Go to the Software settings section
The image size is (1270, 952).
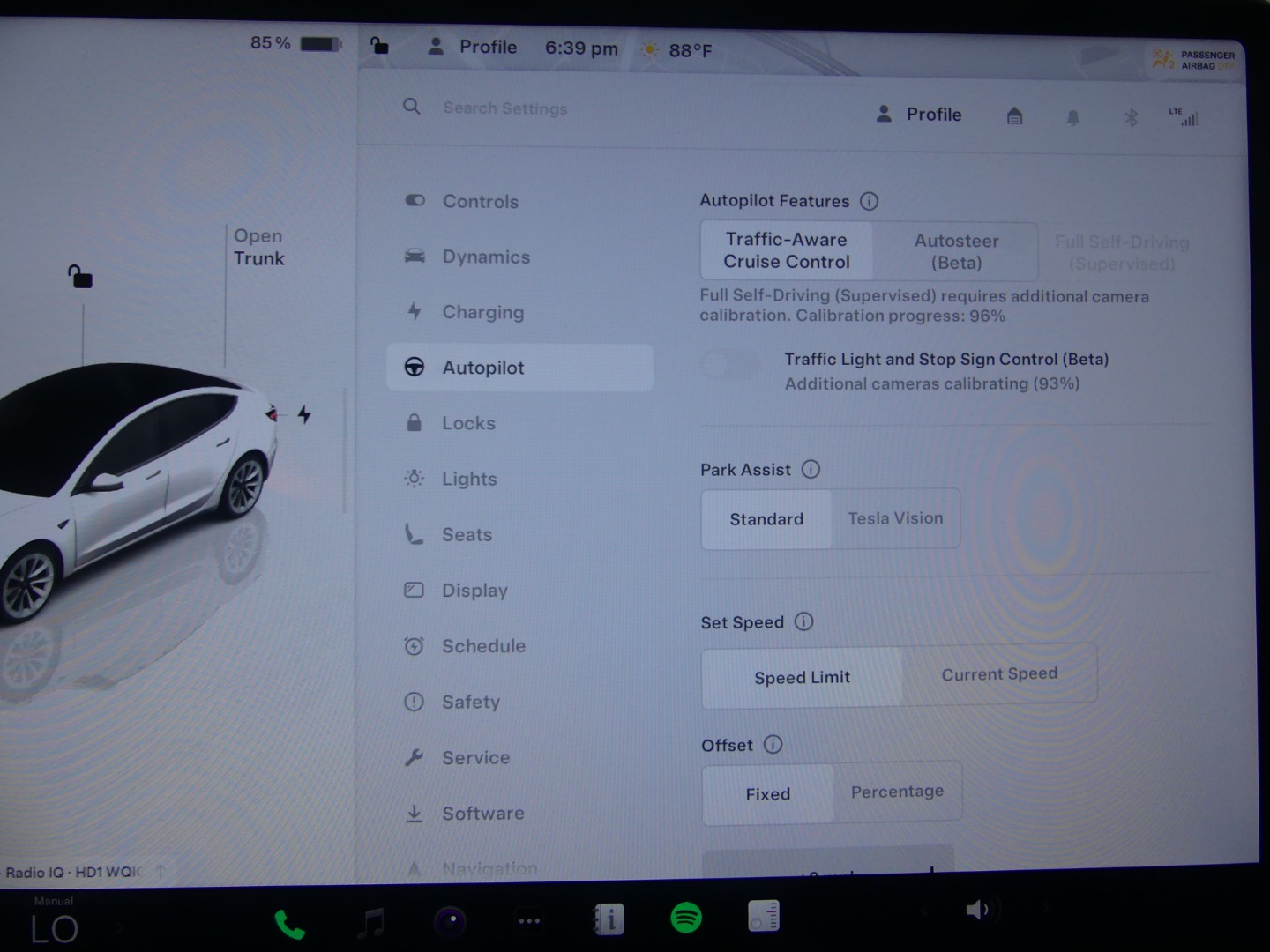(482, 814)
